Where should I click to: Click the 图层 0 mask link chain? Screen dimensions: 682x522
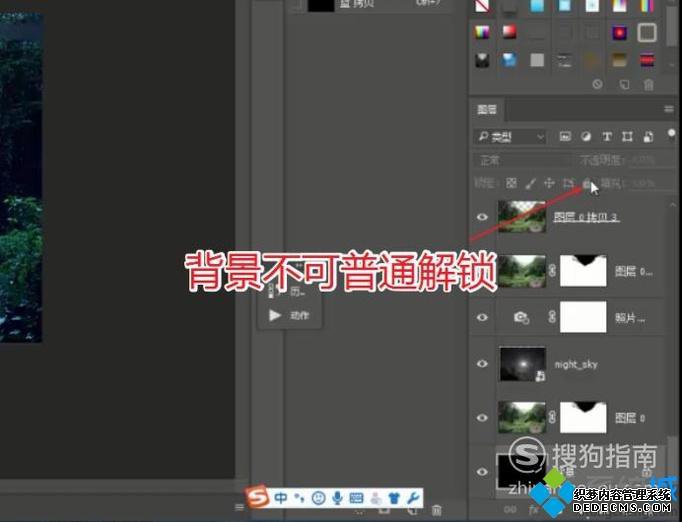[552, 418]
